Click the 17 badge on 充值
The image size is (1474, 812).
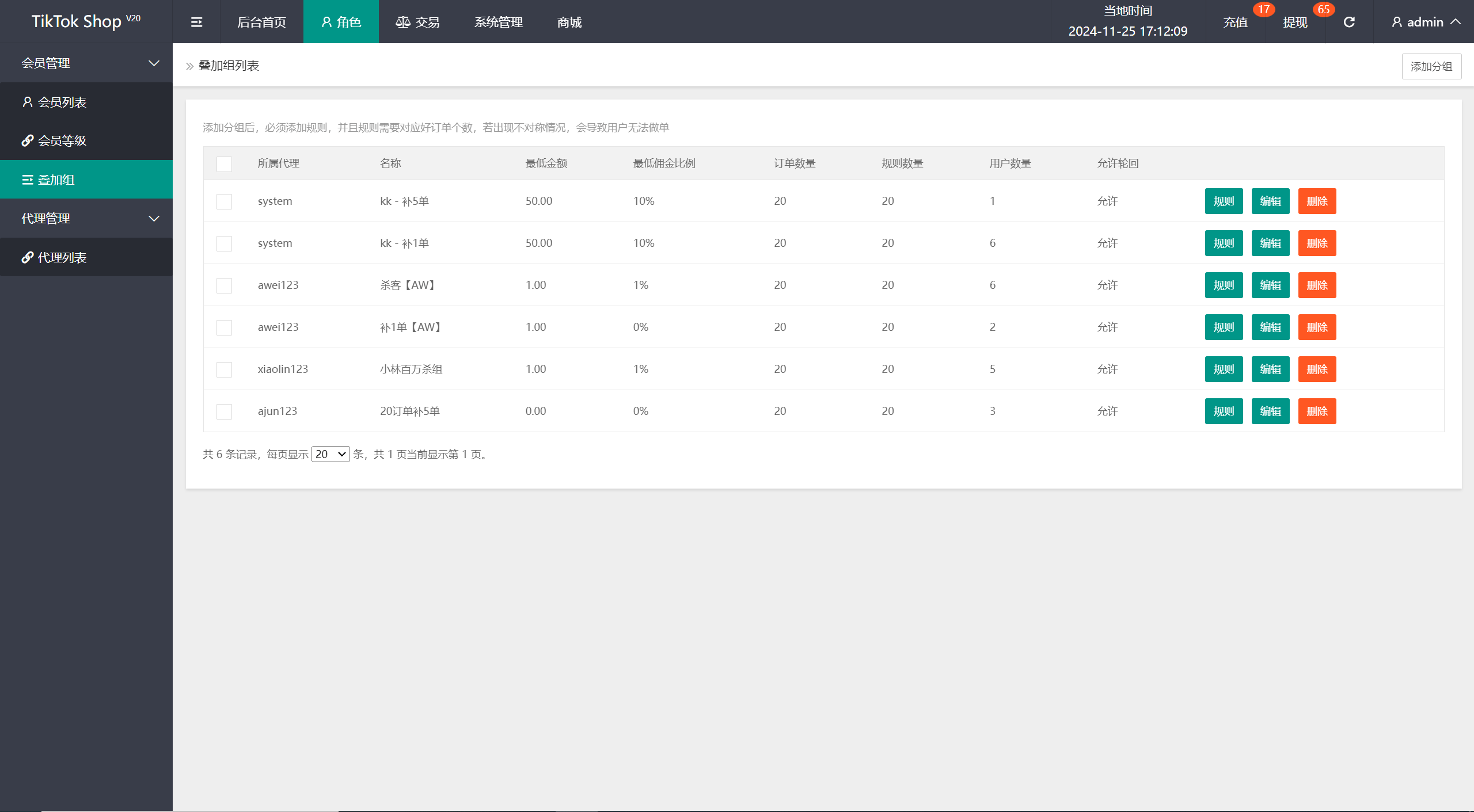pos(1264,9)
